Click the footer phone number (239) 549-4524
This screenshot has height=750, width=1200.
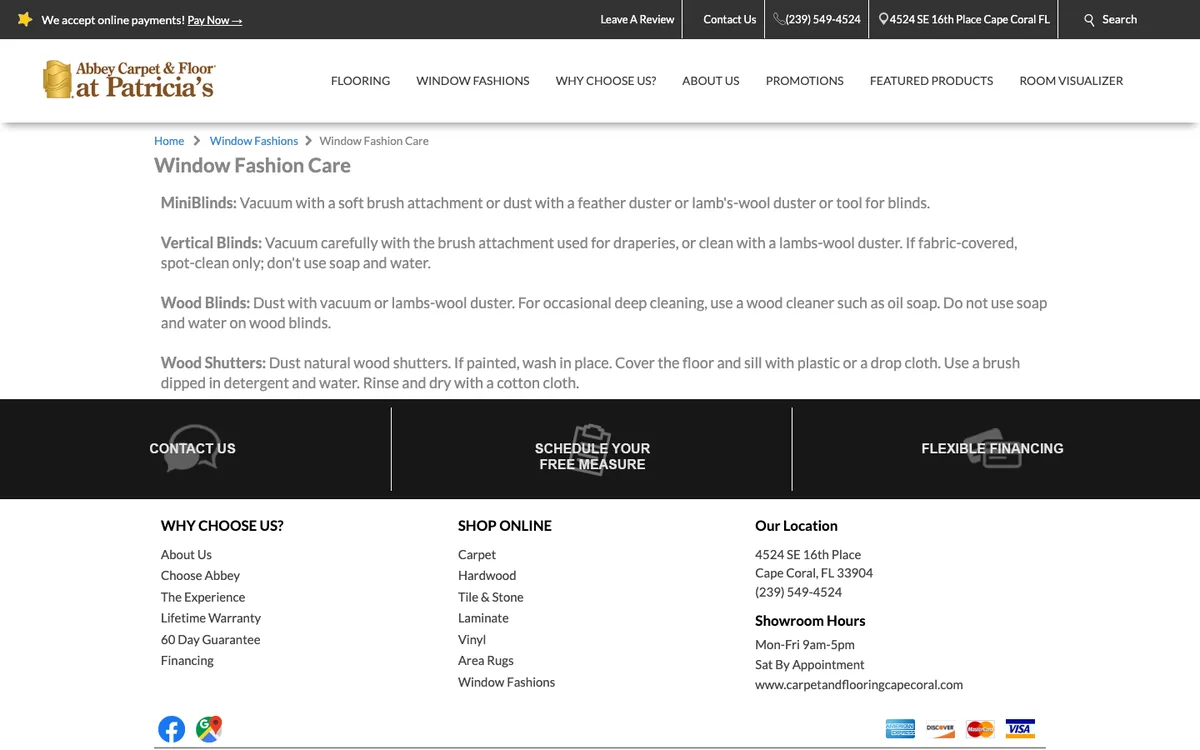point(798,592)
